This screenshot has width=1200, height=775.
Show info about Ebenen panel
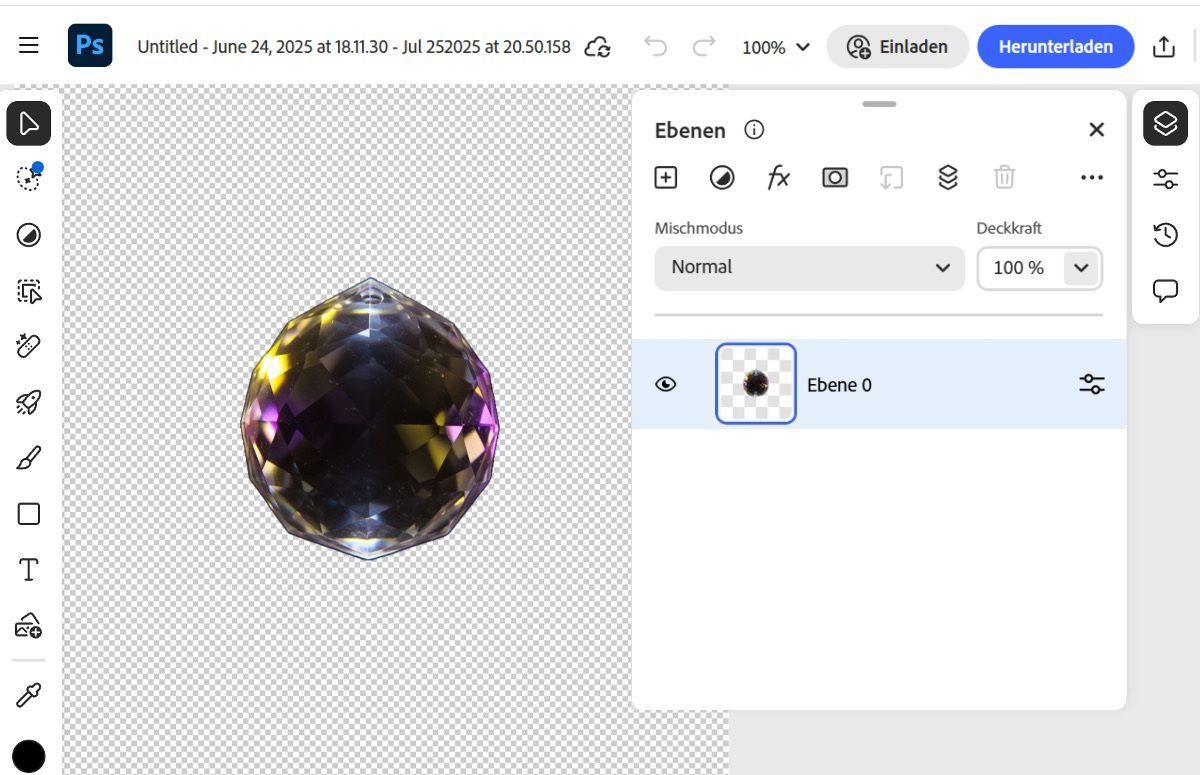coord(755,130)
